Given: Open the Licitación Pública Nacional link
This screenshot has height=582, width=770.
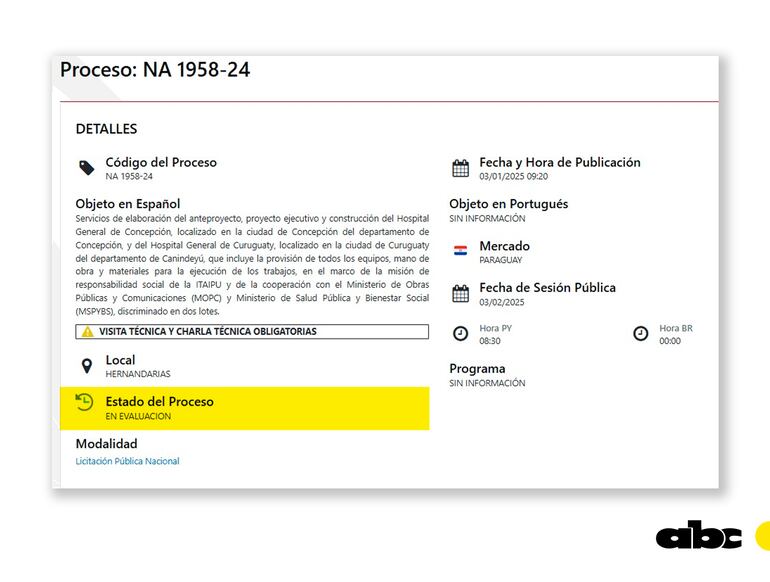Looking at the screenshot, I should coord(128,461).
